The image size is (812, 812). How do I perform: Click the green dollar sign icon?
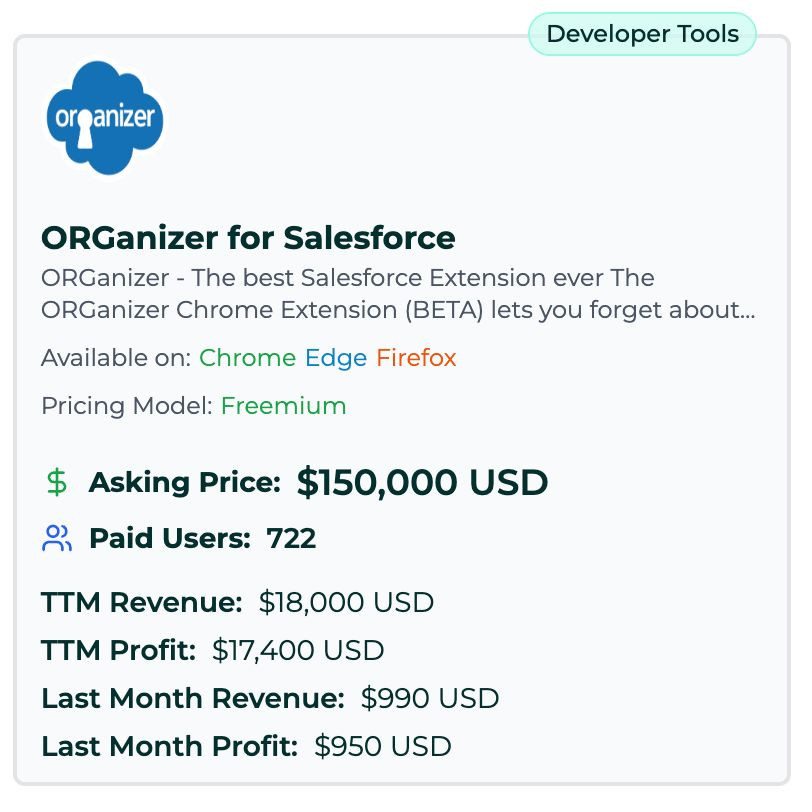click(56, 483)
